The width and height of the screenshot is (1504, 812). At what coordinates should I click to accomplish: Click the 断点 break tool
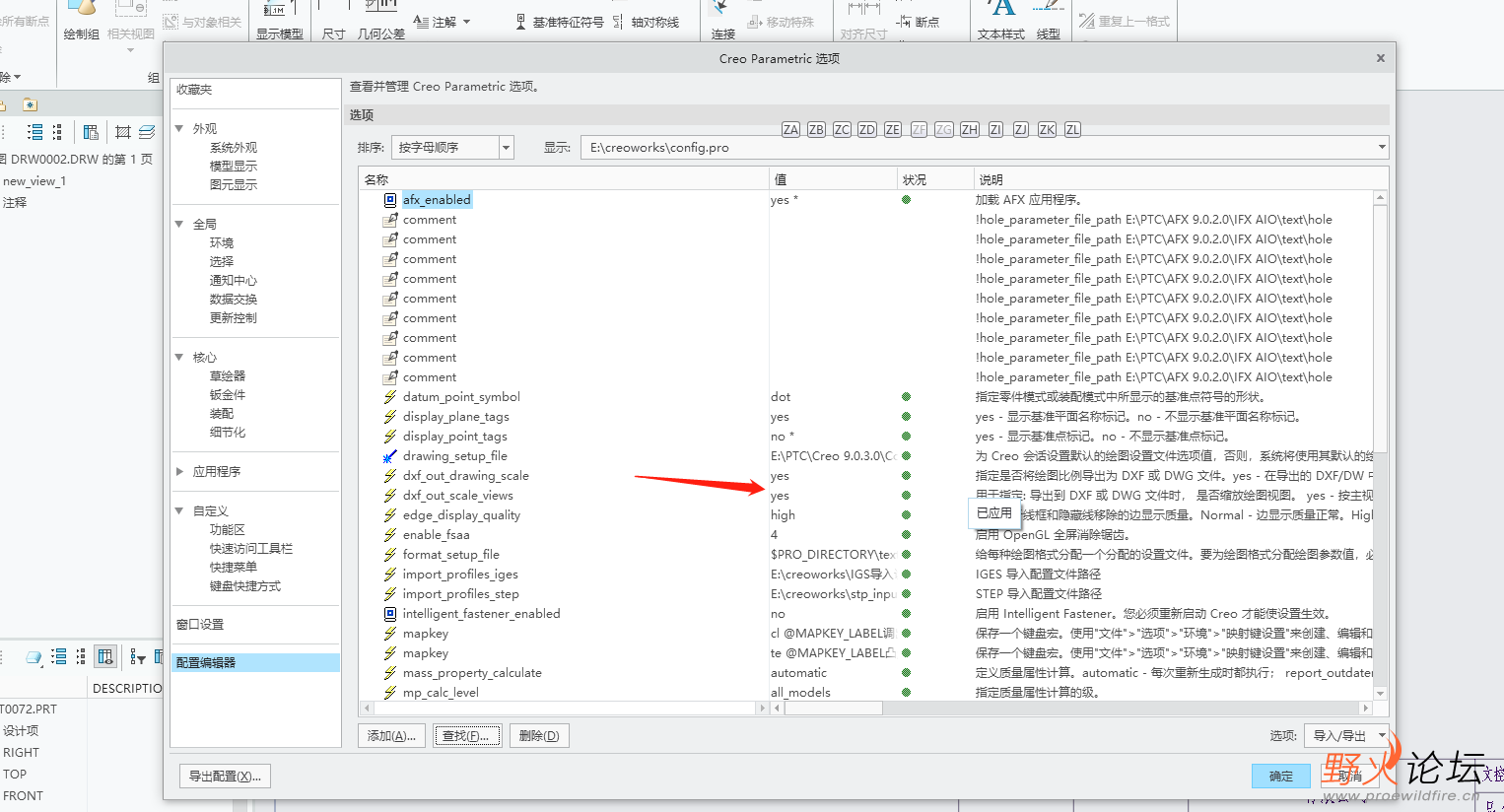coord(918,22)
